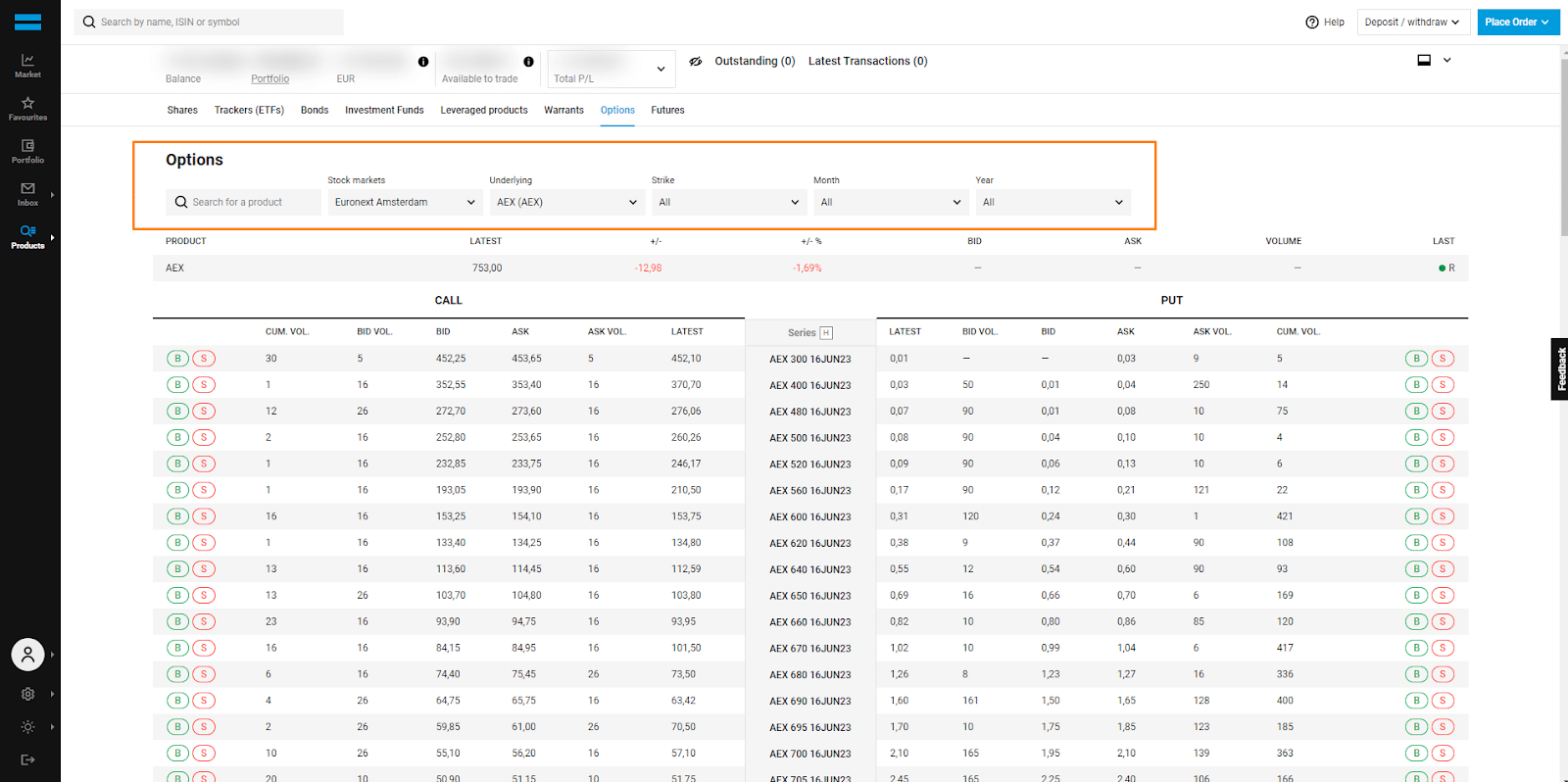Click the logout icon in sidebar

pos(27,759)
